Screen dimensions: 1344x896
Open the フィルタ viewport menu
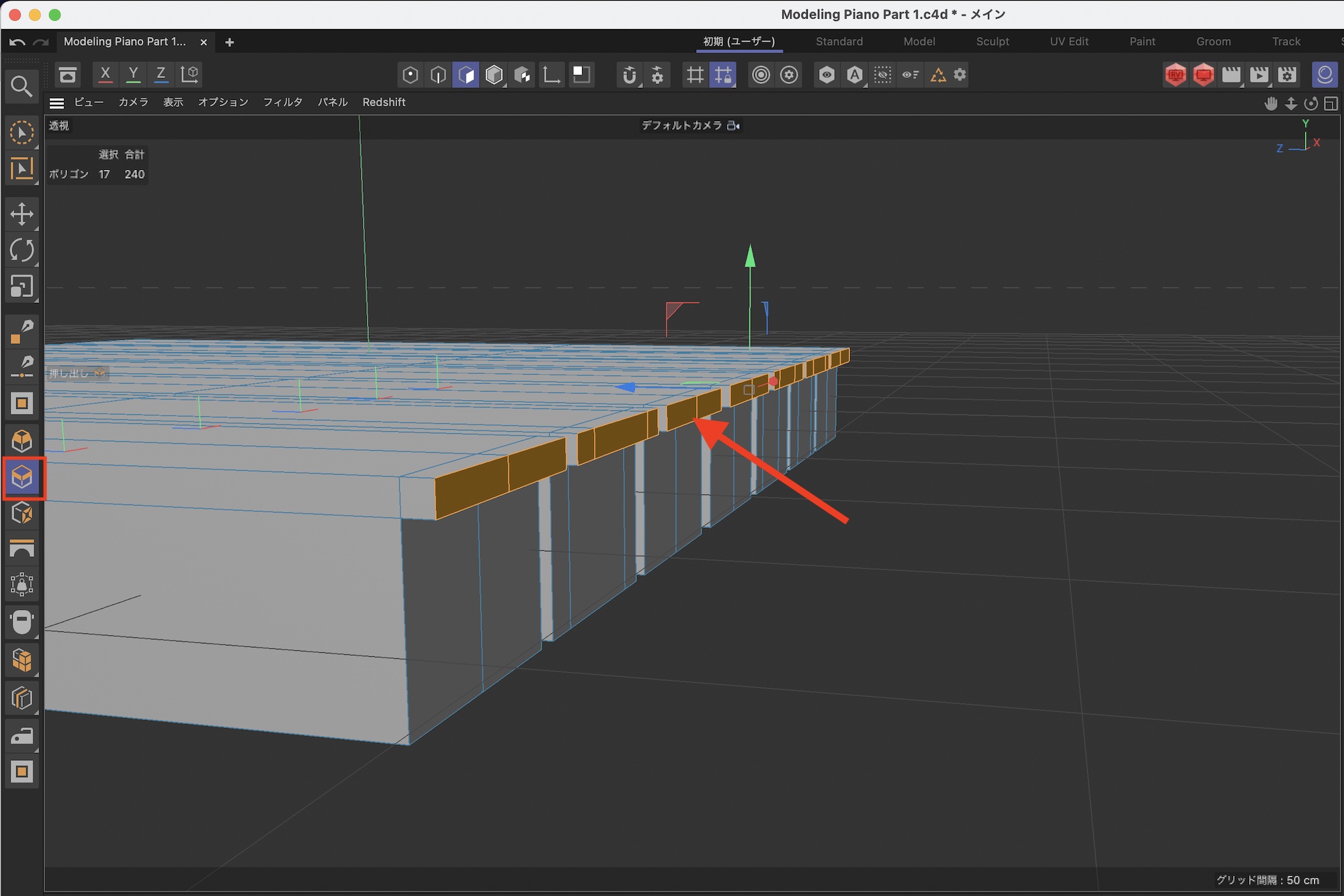point(282,102)
